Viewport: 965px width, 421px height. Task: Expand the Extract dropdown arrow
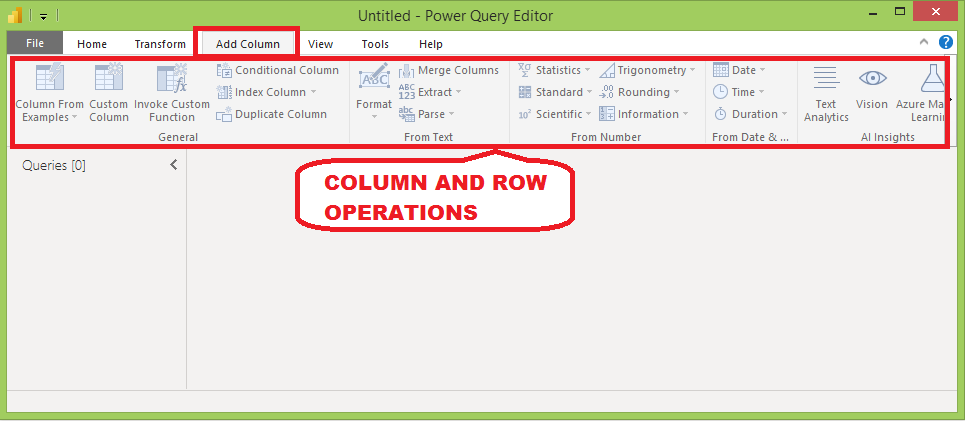click(x=457, y=92)
